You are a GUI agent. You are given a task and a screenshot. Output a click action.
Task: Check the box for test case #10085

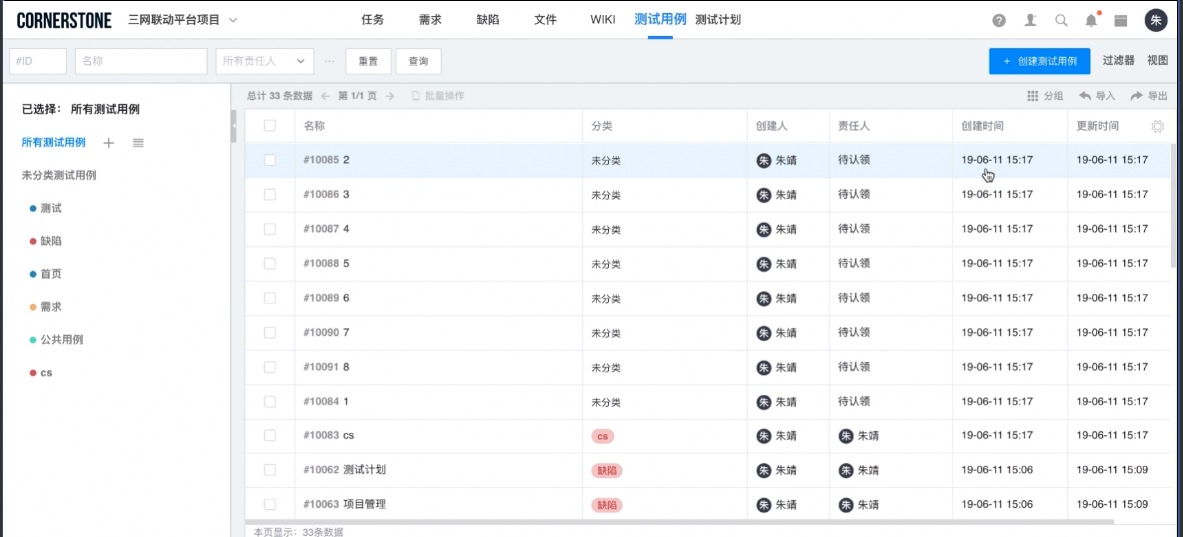pos(270,160)
